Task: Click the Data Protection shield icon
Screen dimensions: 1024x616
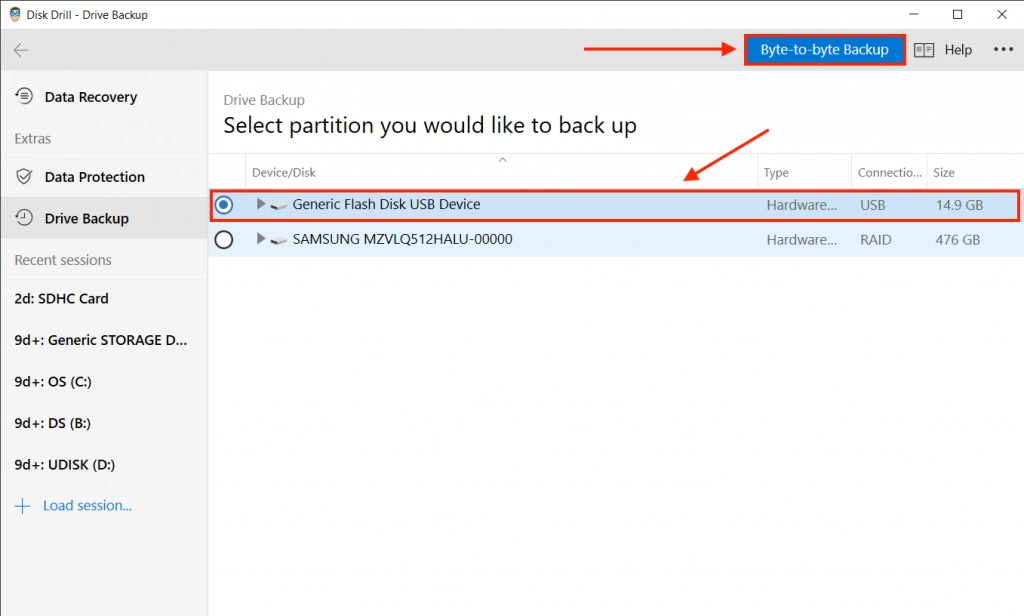Action: pyautogui.click(x=24, y=176)
